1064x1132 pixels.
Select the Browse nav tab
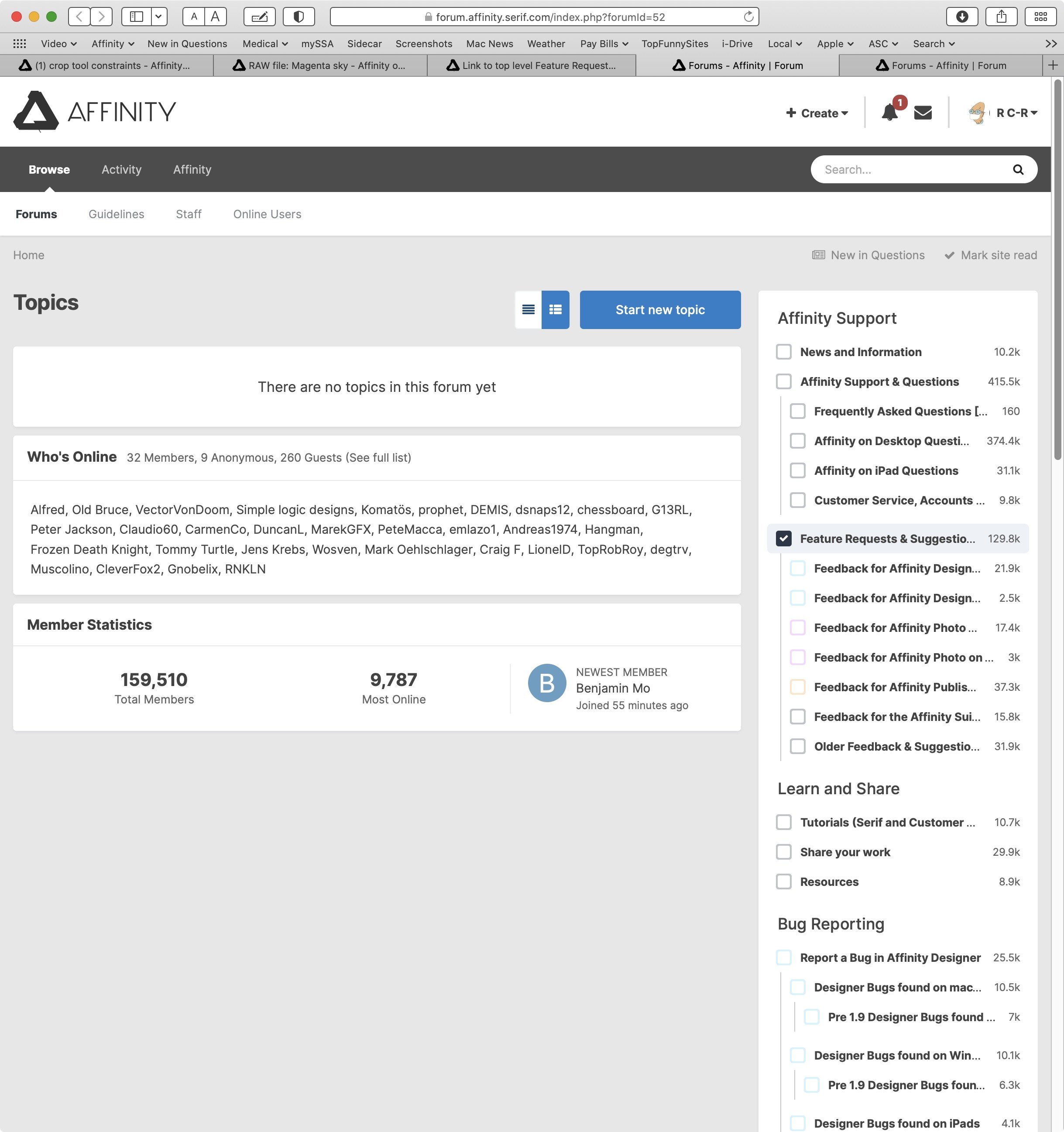tap(49, 169)
